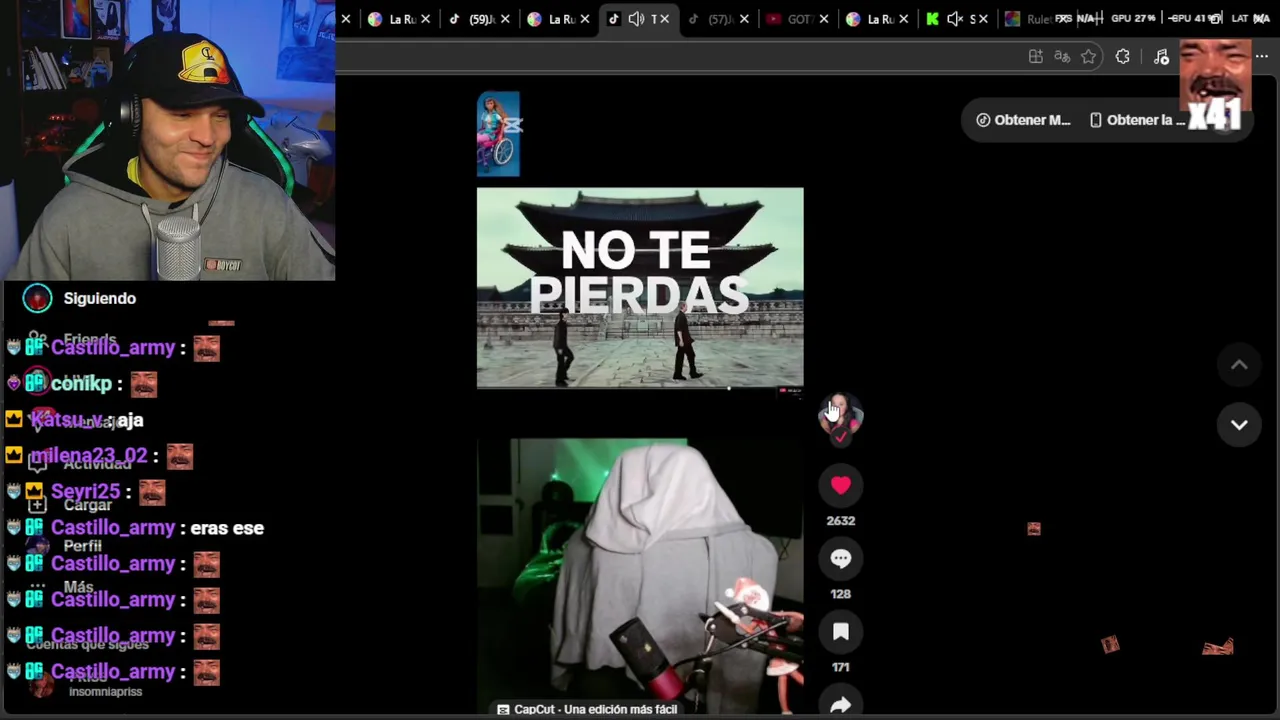Image resolution: width=1280 pixels, height=720 pixels.
Task: Close the GOT YouTube tab
Action: point(824,19)
